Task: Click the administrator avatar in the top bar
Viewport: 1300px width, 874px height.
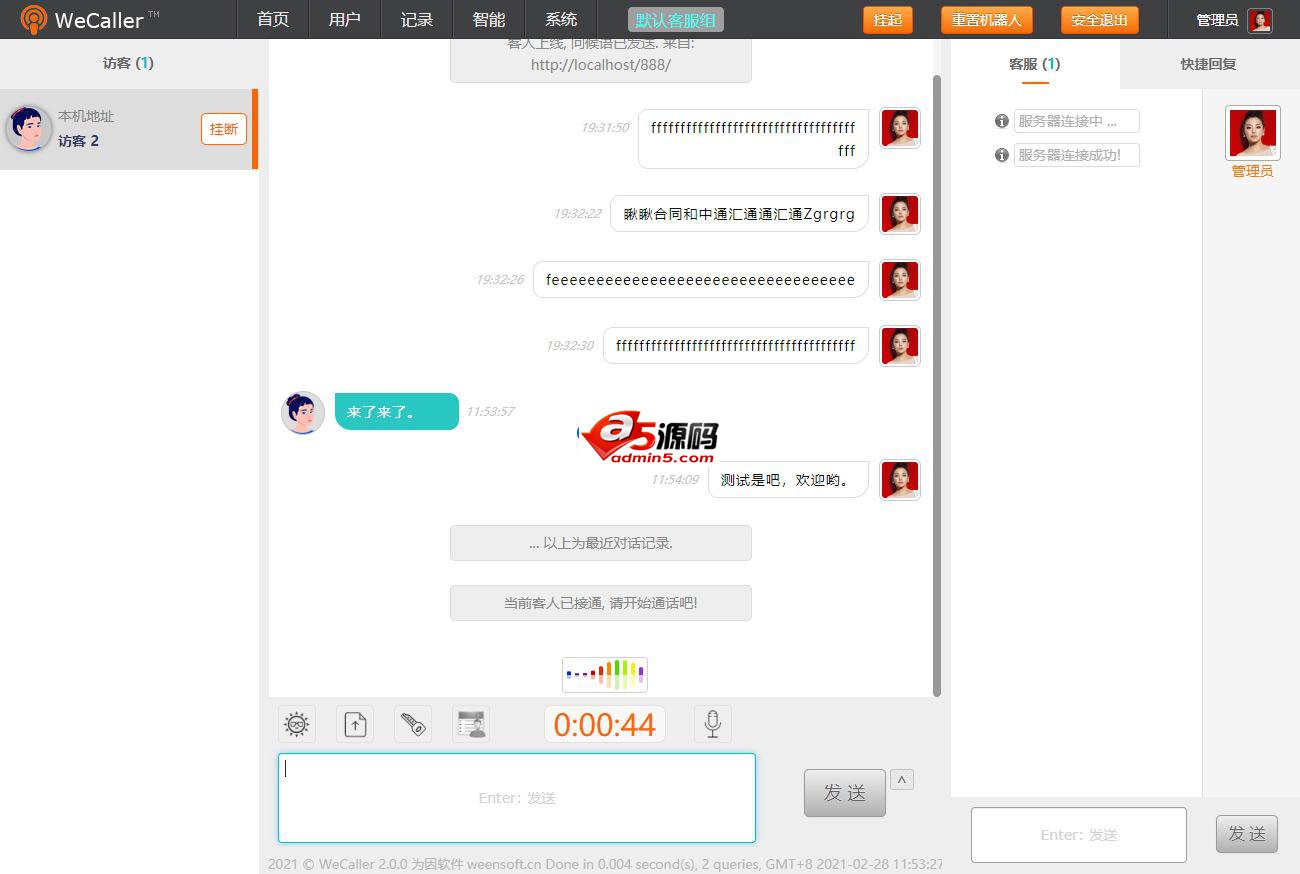Action: (1259, 19)
